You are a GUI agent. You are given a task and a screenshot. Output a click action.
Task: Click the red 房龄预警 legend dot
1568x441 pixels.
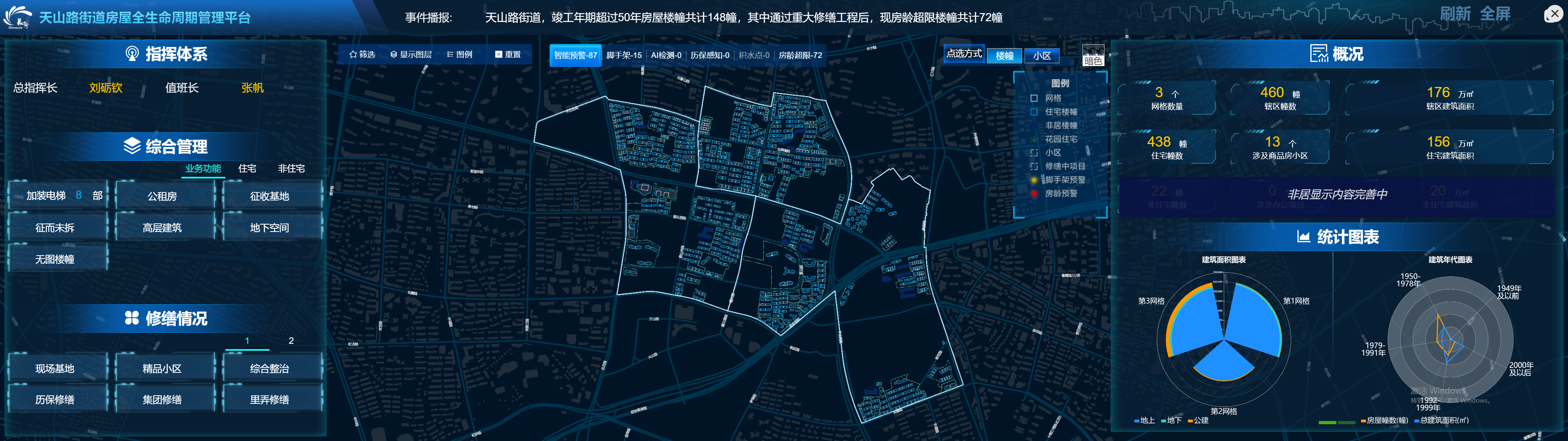point(1033,193)
